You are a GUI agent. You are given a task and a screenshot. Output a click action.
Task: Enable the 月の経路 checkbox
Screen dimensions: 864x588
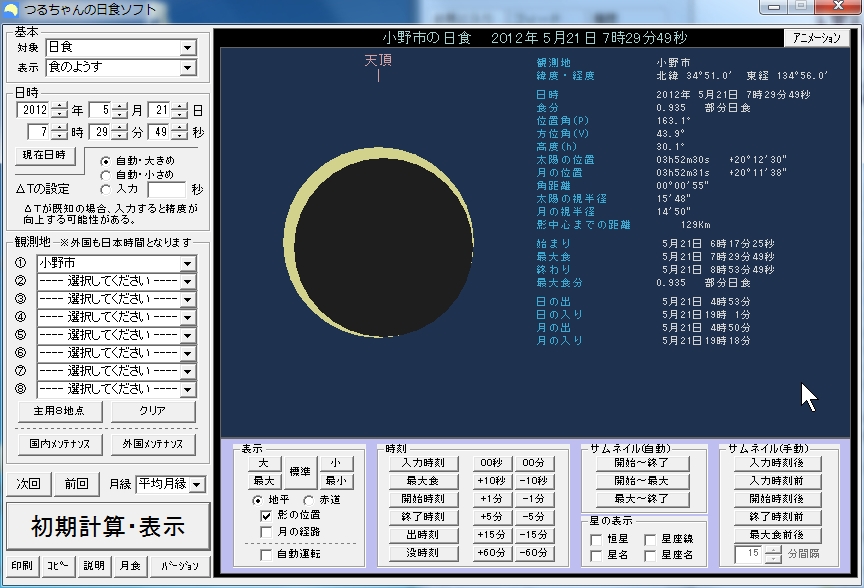click(x=266, y=532)
